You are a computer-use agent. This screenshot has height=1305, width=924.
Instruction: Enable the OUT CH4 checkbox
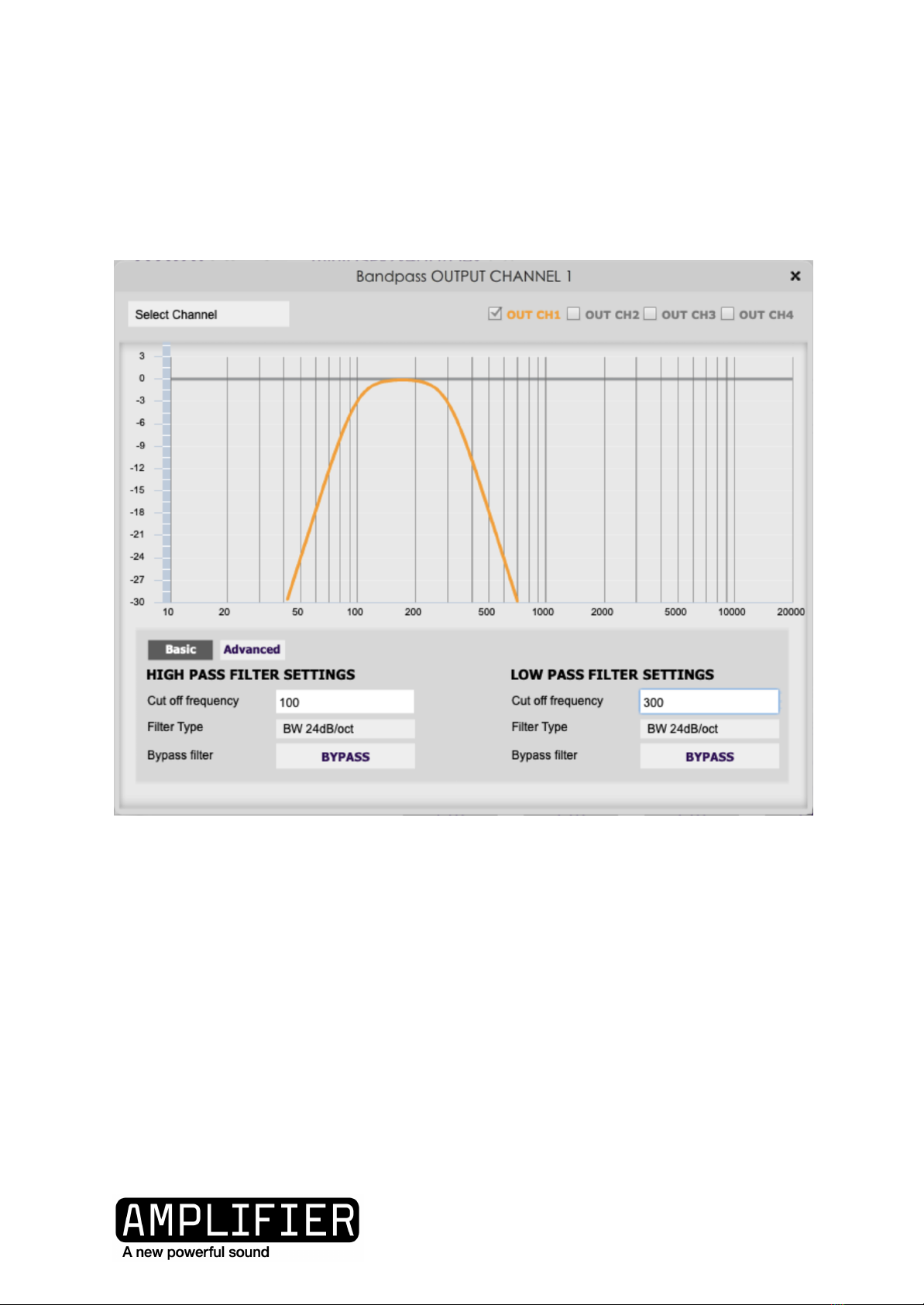pyautogui.click(x=727, y=314)
